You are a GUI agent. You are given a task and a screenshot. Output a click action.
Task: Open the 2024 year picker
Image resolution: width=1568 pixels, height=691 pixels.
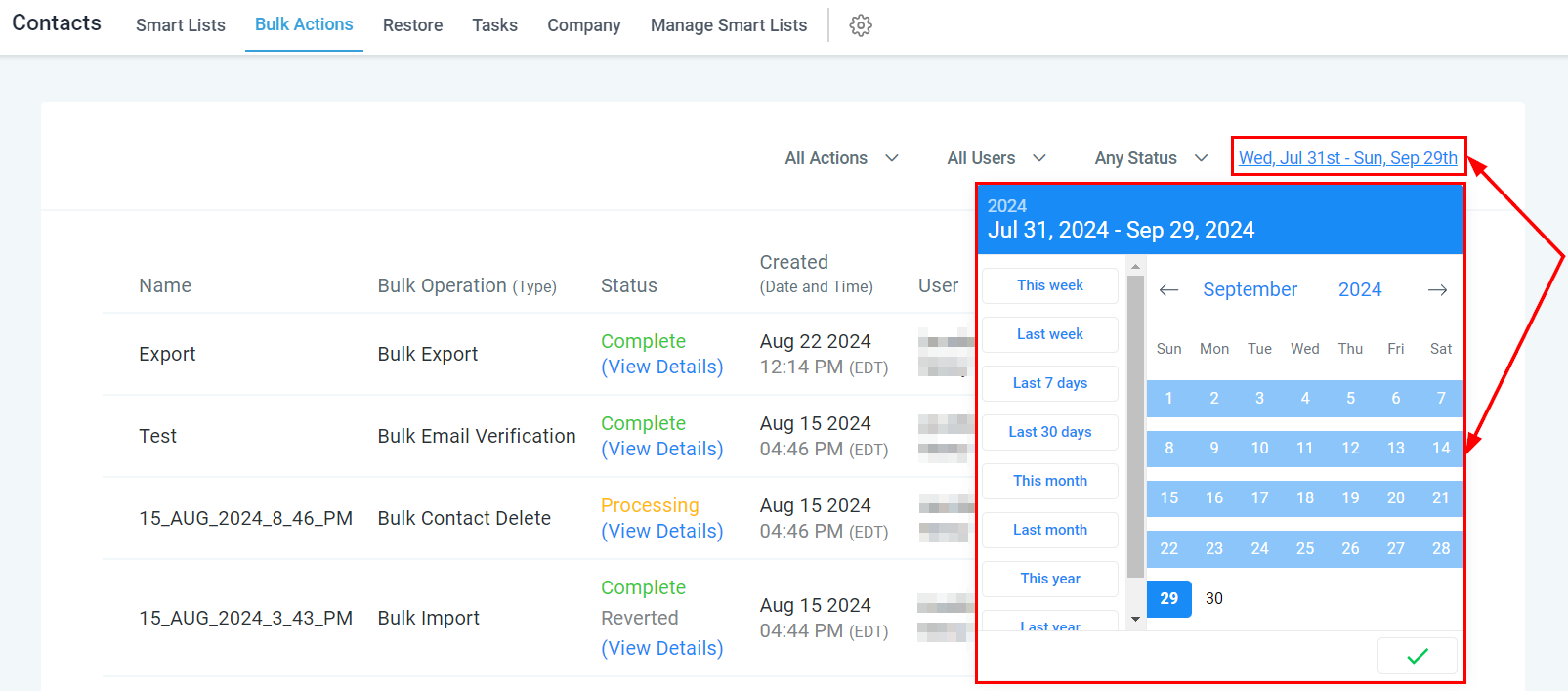(x=1360, y=289)
